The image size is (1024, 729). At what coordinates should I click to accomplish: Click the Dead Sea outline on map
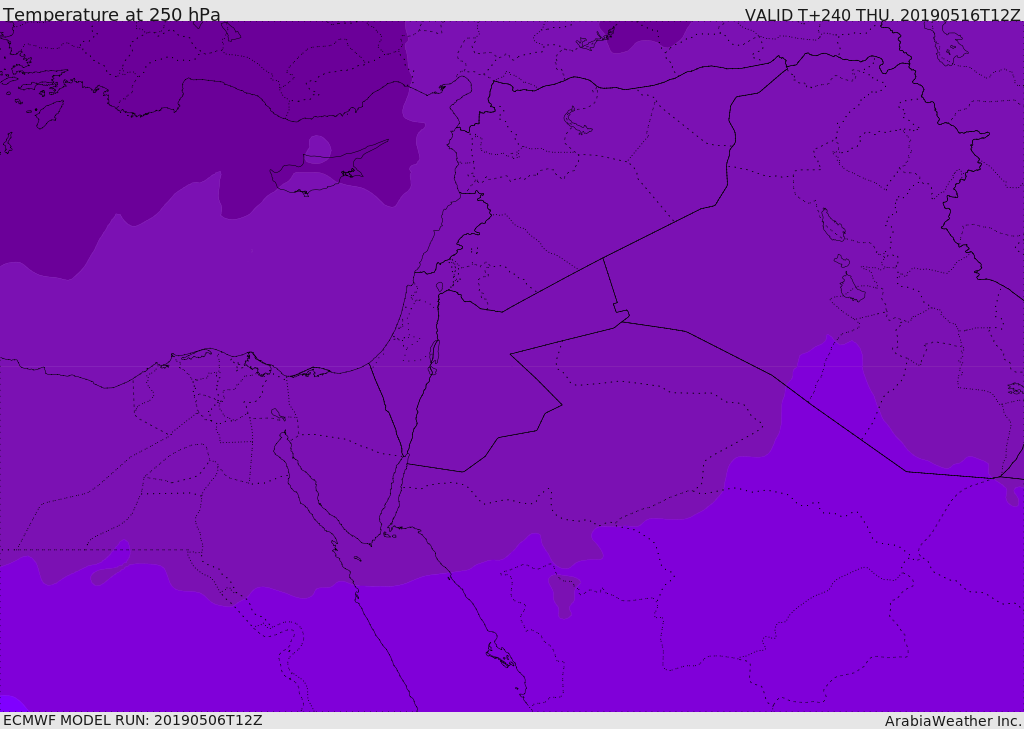tap(434, 357)
